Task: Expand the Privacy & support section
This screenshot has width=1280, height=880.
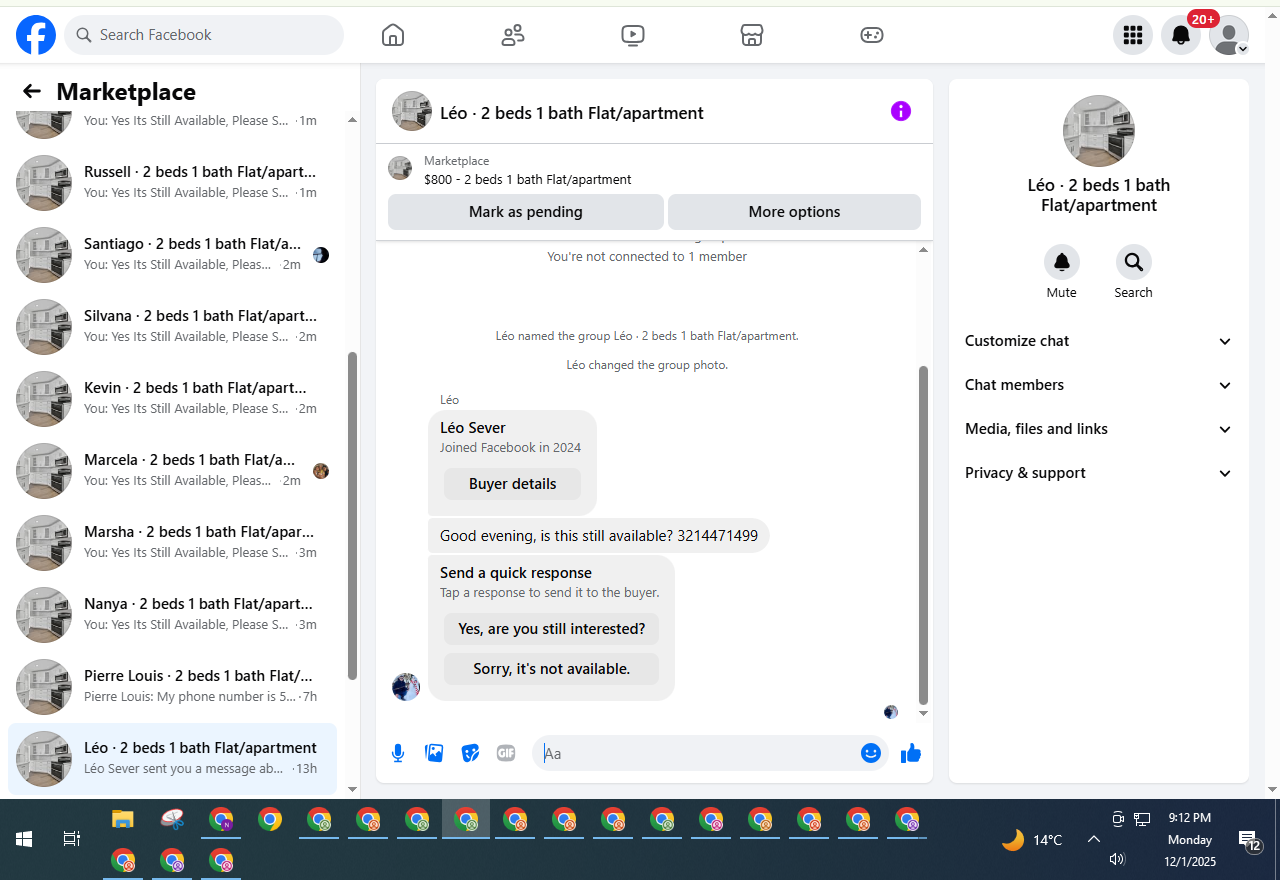Action: [x=1099, y=473]
